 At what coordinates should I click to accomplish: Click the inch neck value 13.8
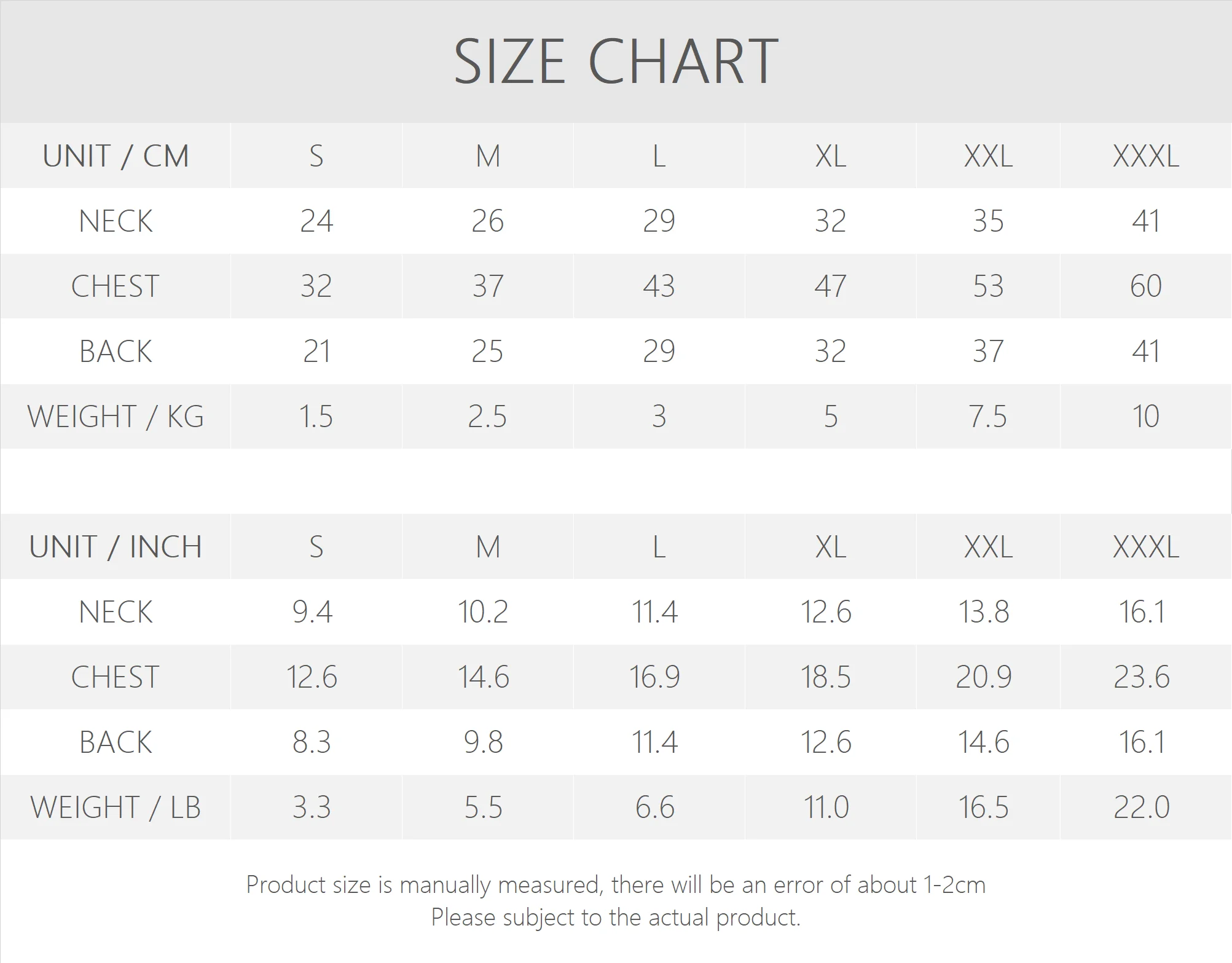point(984,612)
